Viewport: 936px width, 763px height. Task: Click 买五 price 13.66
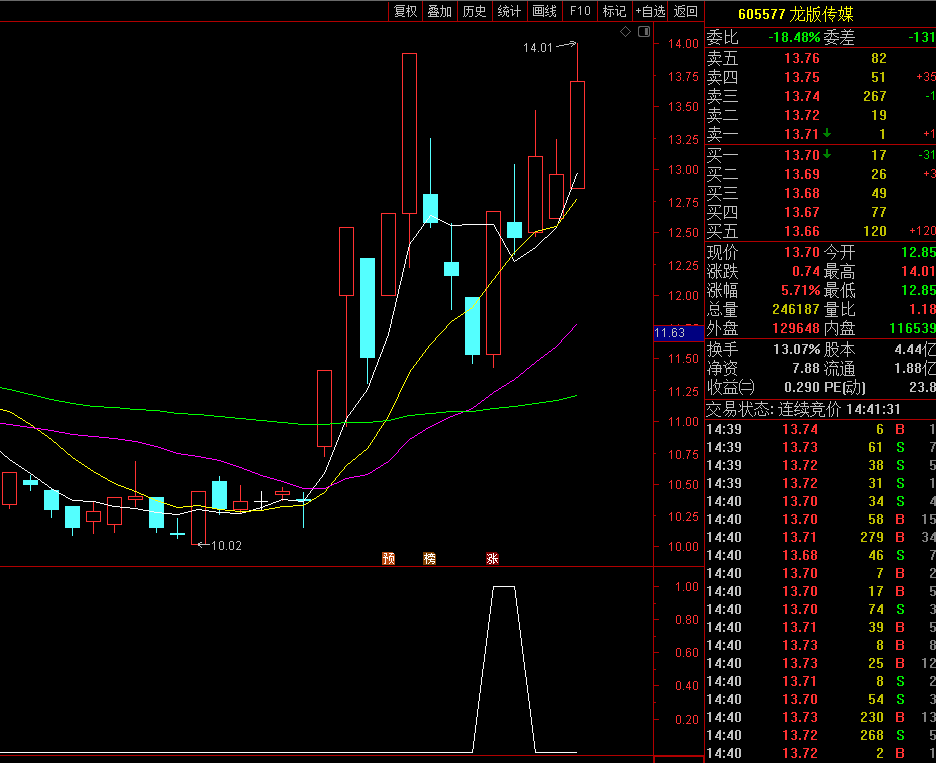pyautogui.click(x=802, y=232)
